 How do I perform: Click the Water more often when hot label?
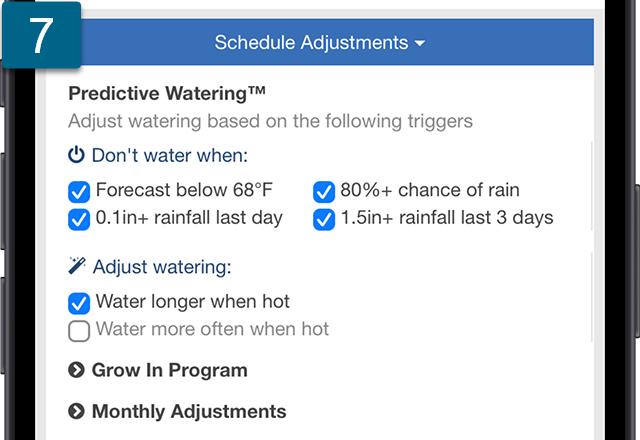212,329
